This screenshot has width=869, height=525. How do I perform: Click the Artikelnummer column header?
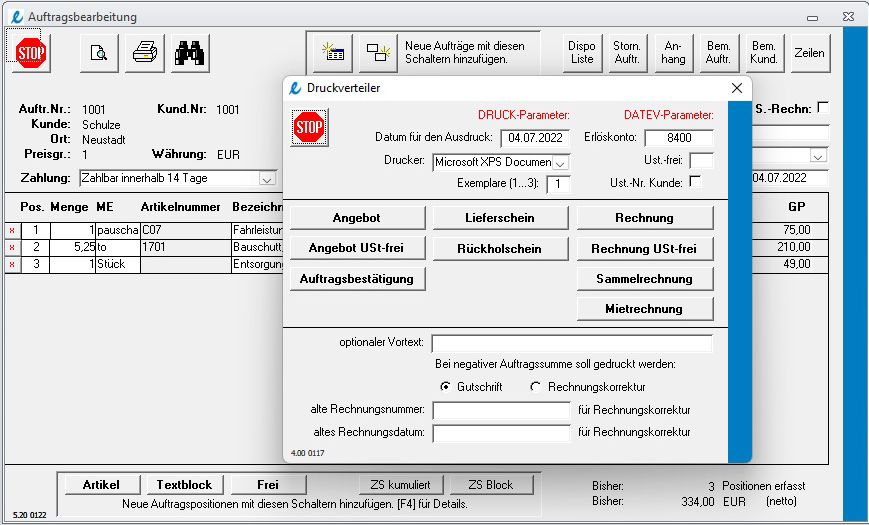180,207
